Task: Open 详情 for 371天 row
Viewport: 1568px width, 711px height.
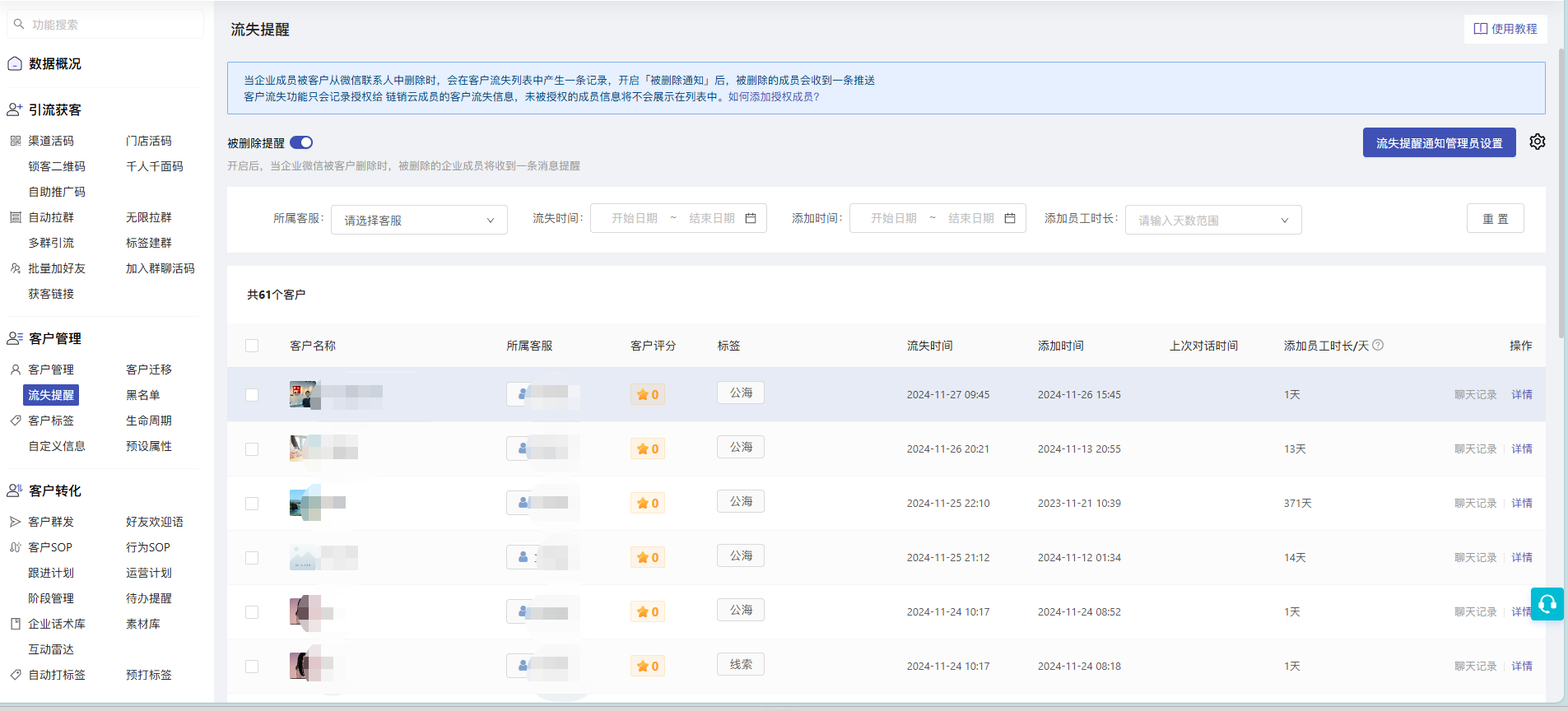Action: click(1522, 503)
